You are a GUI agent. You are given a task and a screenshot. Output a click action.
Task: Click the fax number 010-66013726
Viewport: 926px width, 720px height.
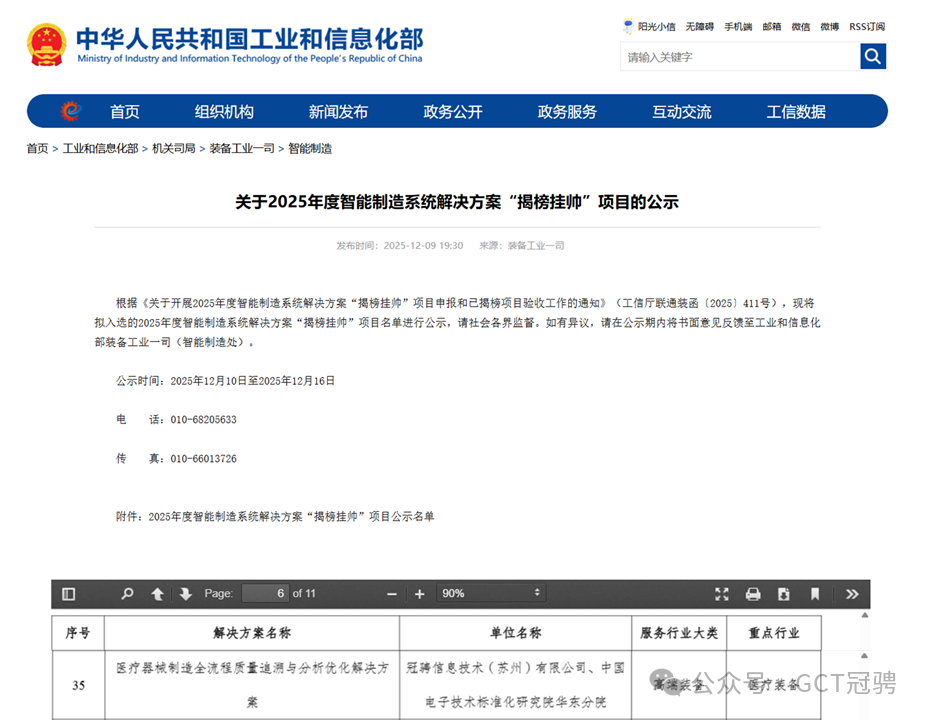[204, 458]
